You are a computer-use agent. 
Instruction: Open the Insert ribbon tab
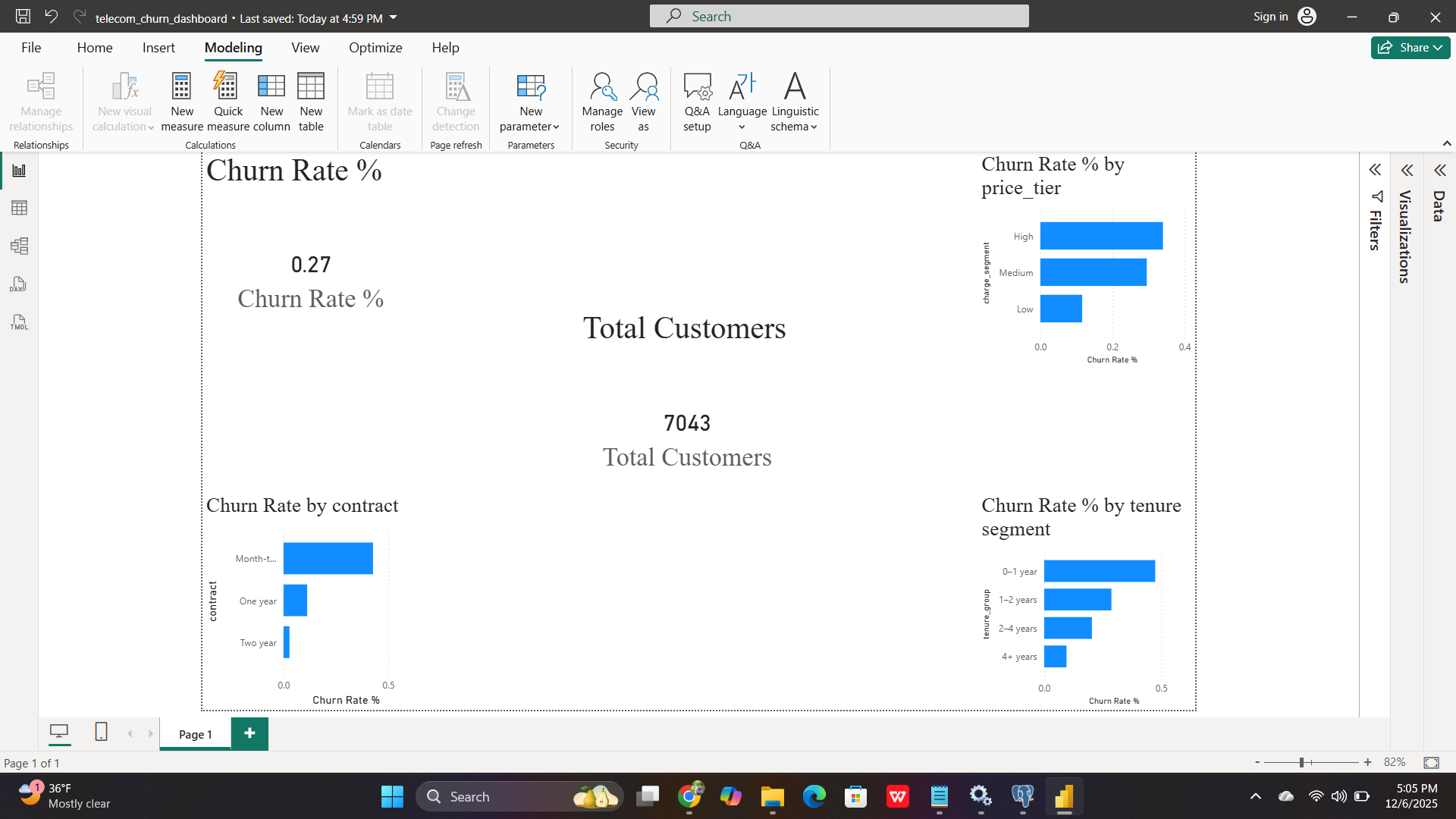[x=158, y=47]
